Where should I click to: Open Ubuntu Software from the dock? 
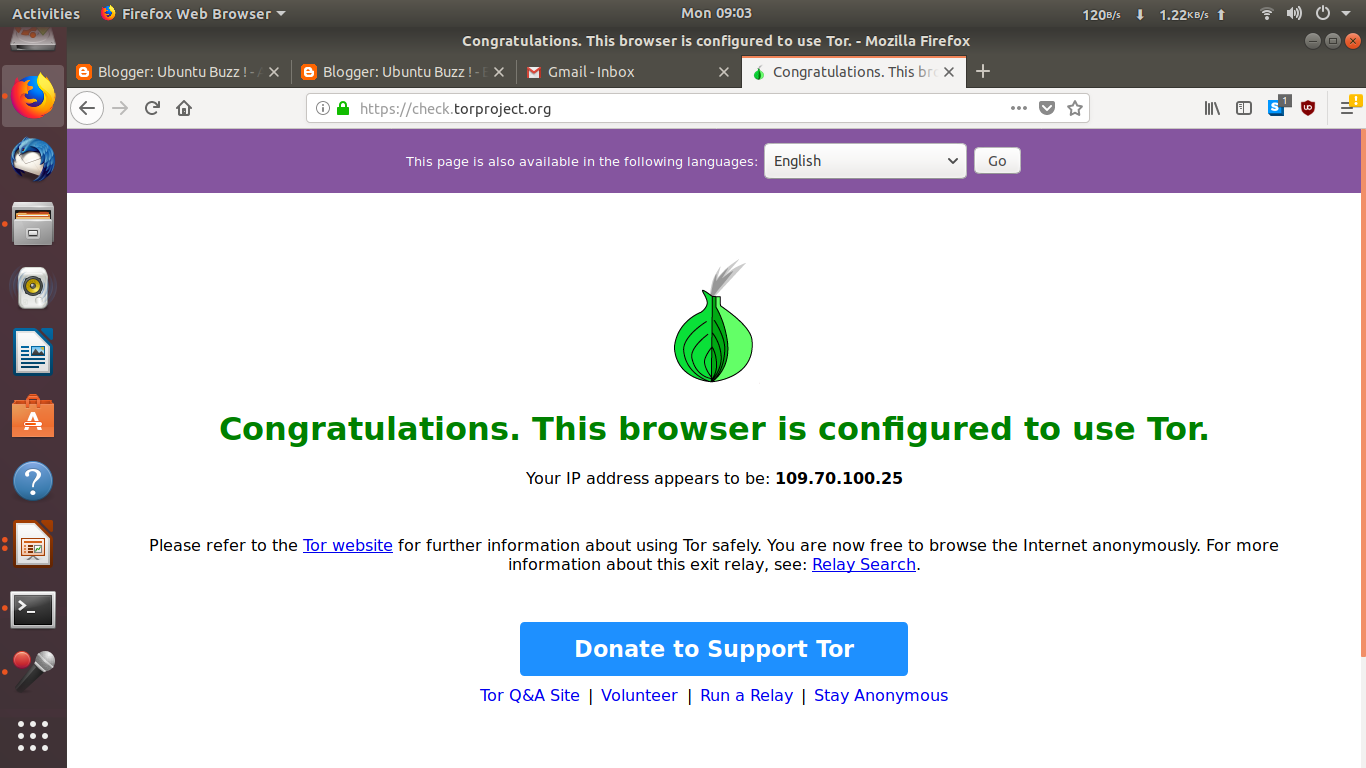click(x=33, y=417)
